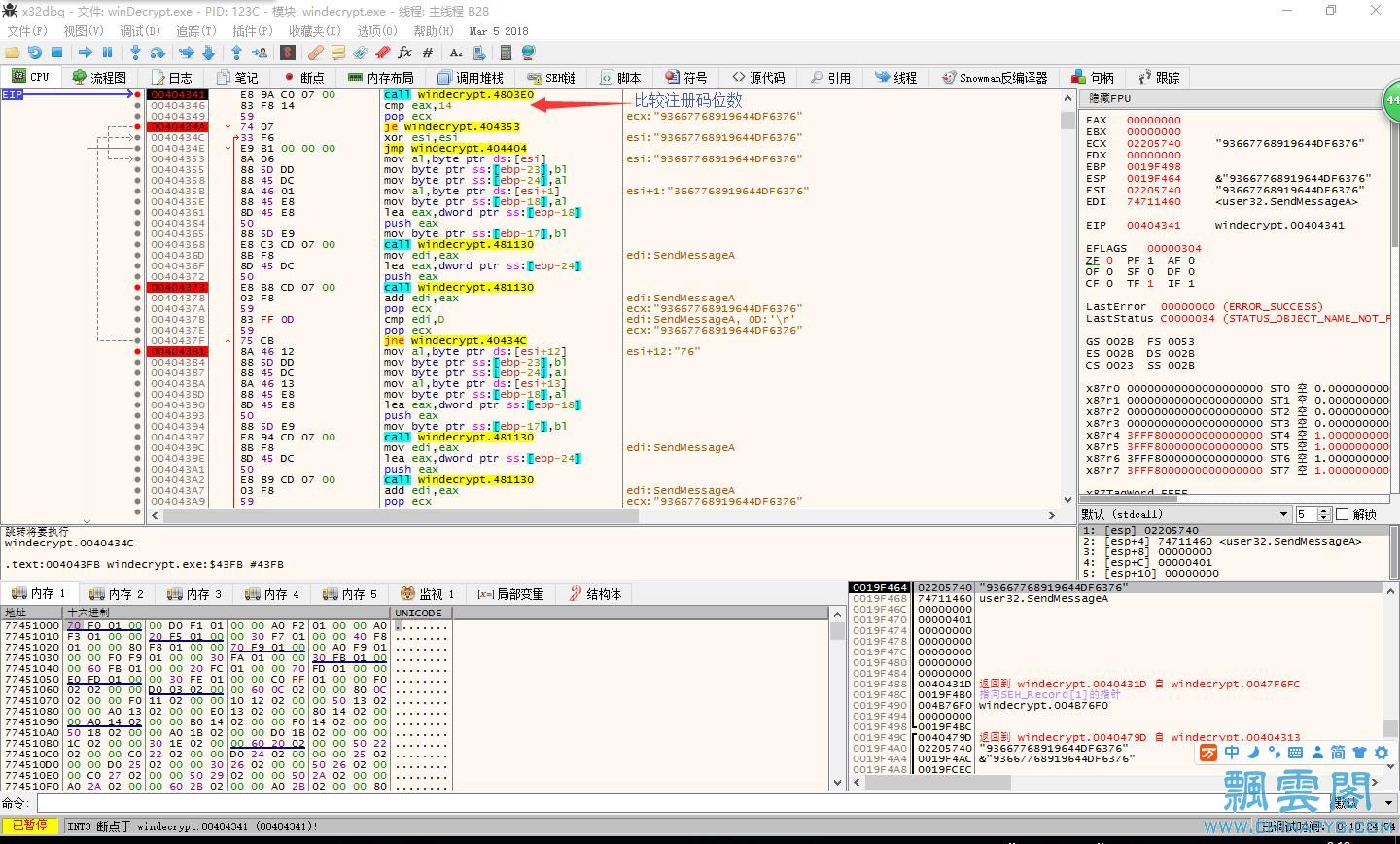1400x844 pixels.
Task: Click the EAX register value 00000000
Action: tap(1154, 121)
